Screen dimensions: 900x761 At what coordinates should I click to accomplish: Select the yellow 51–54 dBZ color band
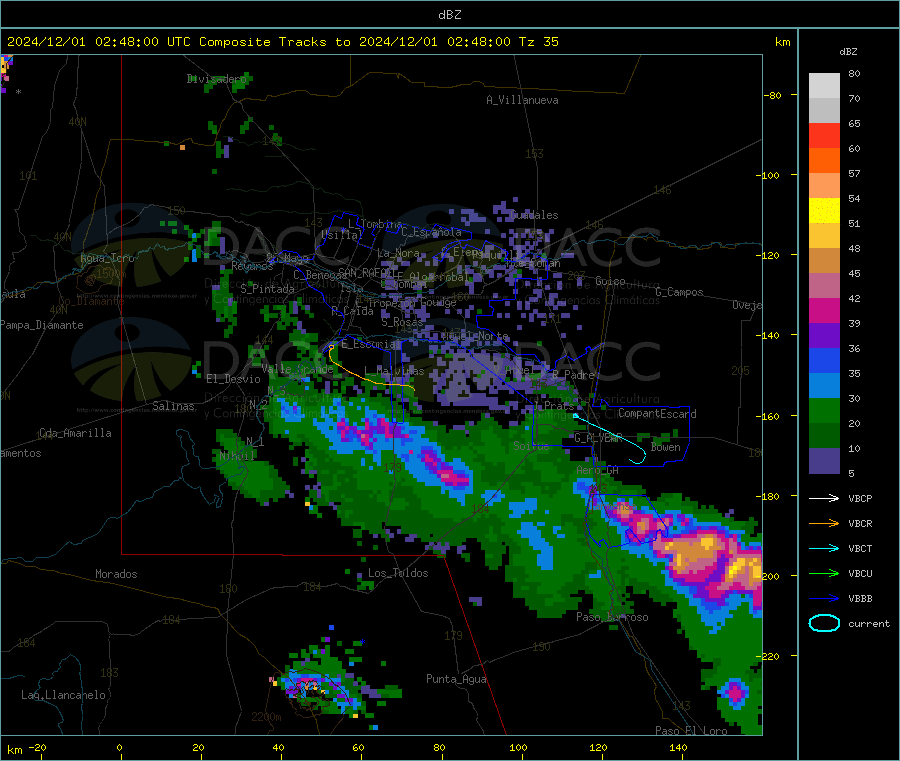coord(824,211)
